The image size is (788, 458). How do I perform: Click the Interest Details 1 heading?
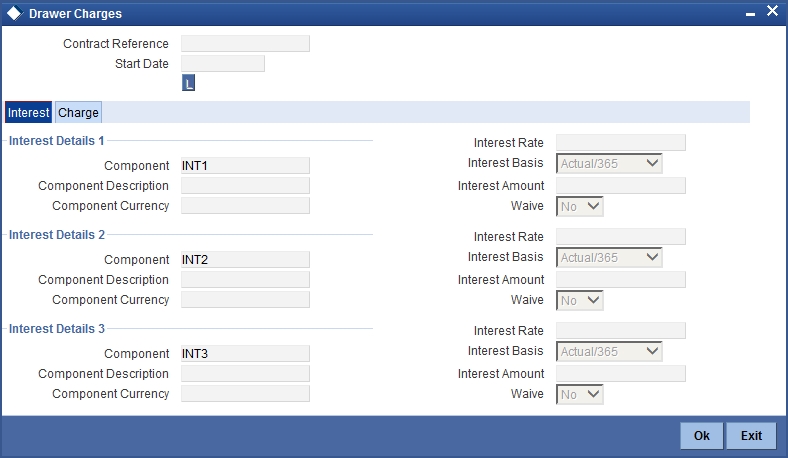[x=57, y=141]
